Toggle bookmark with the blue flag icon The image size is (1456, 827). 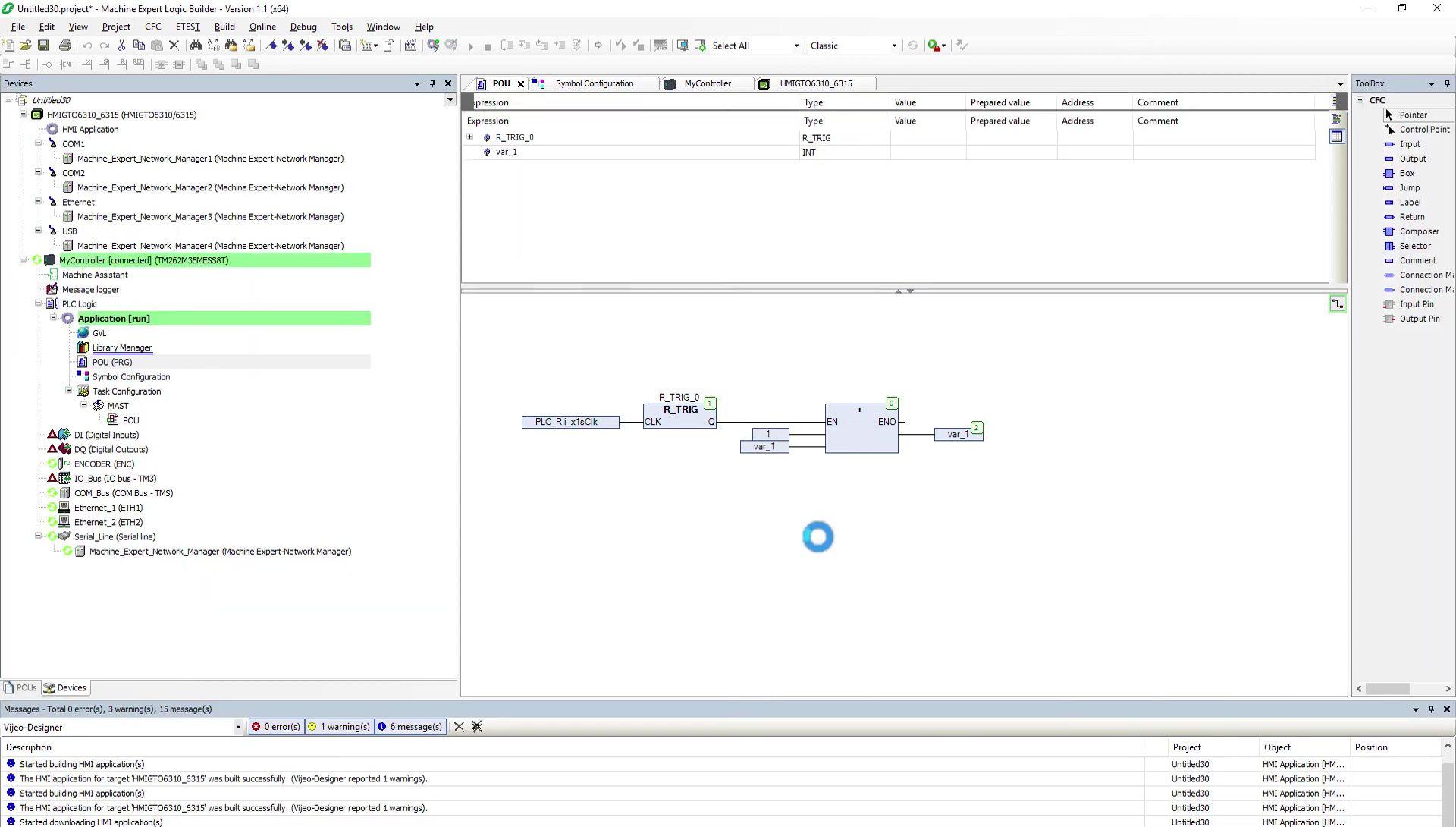(271, 46)
